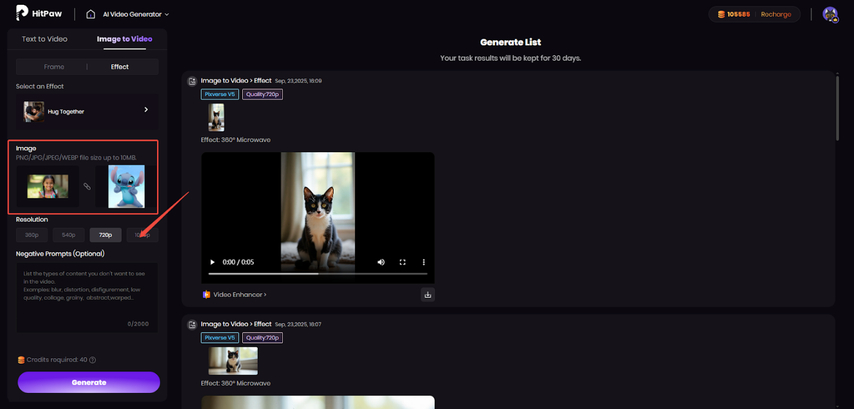Choose 360p resolution
Viewport: 854px width, 409px height.
point(32,235)
